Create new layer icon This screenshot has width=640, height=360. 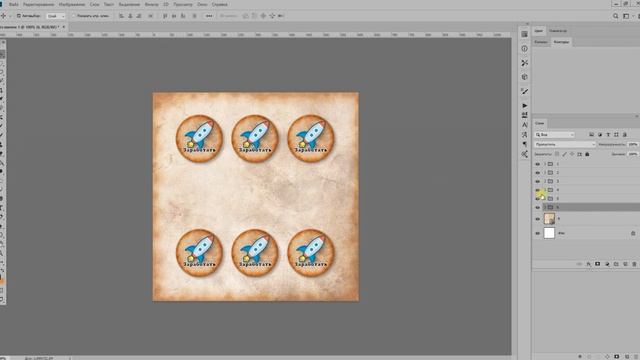click(x=625, y=264)
